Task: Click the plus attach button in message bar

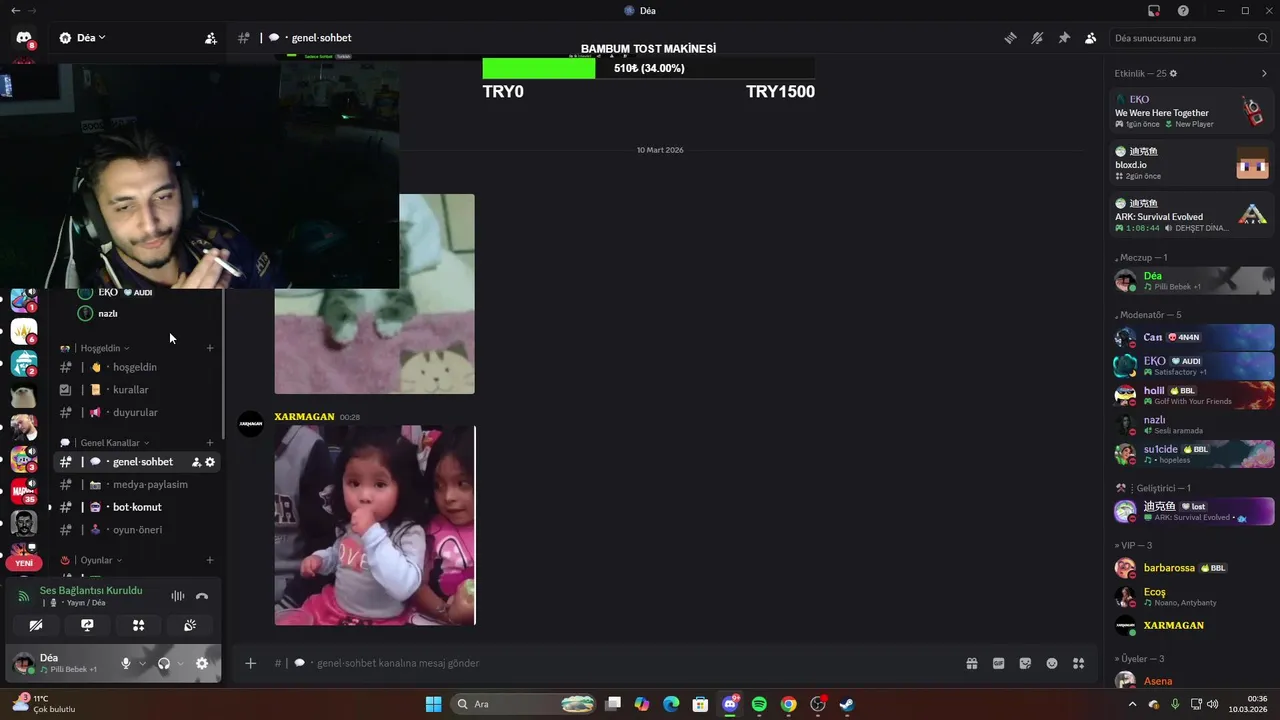Action: tap(251, 663)
